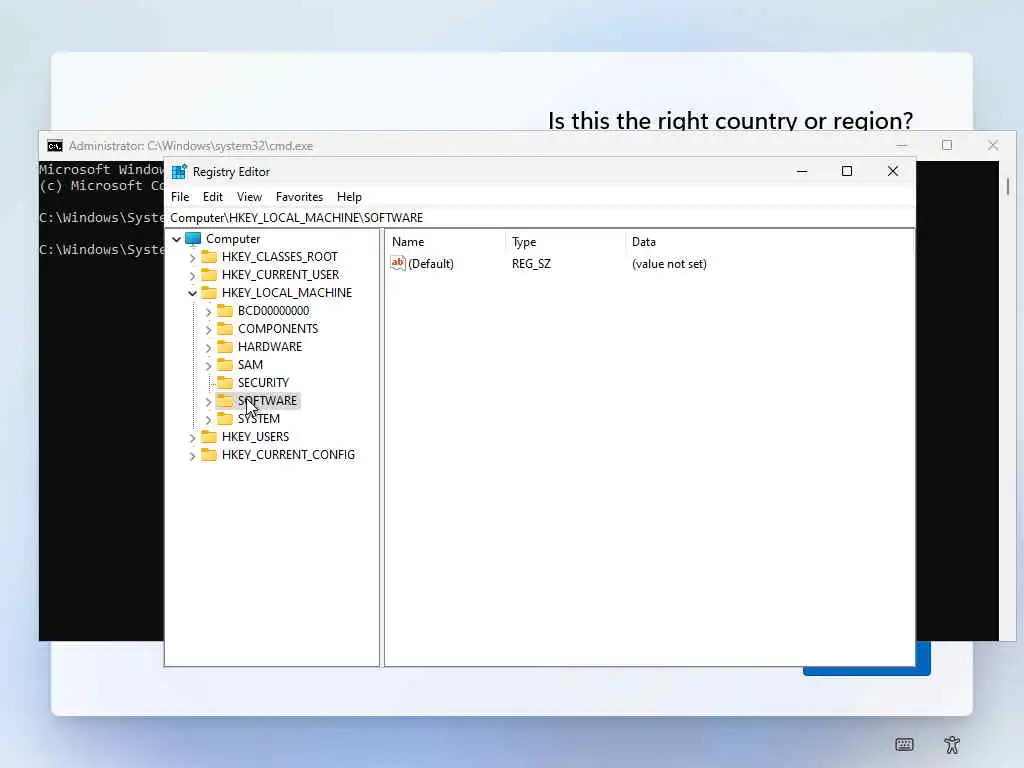Select the SECURITY key label
1024x768 pixels.
coord(263,383)
